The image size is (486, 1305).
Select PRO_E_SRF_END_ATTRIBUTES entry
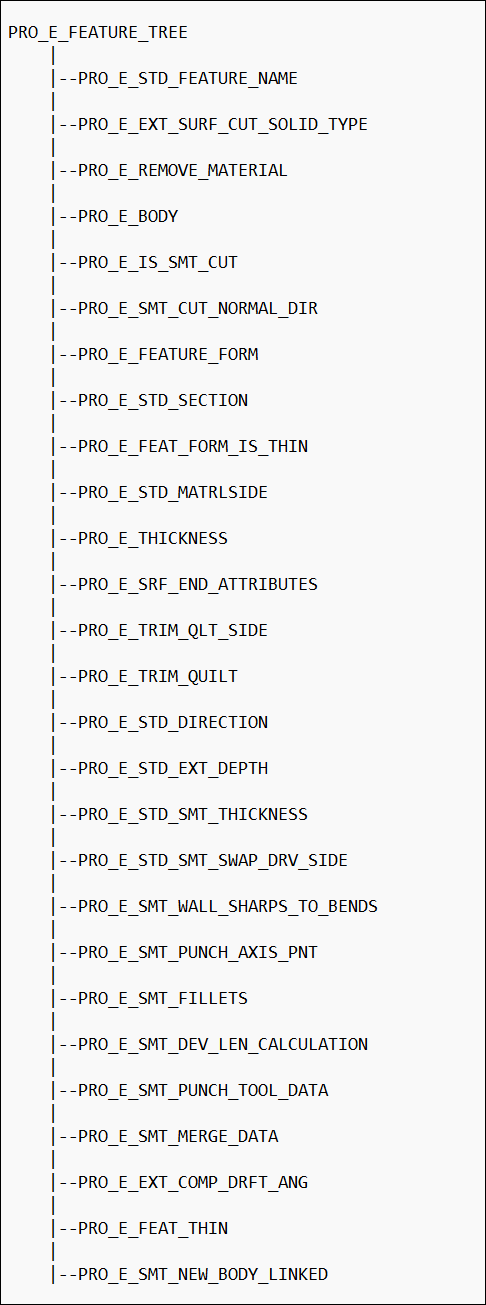tap(198, 585)
